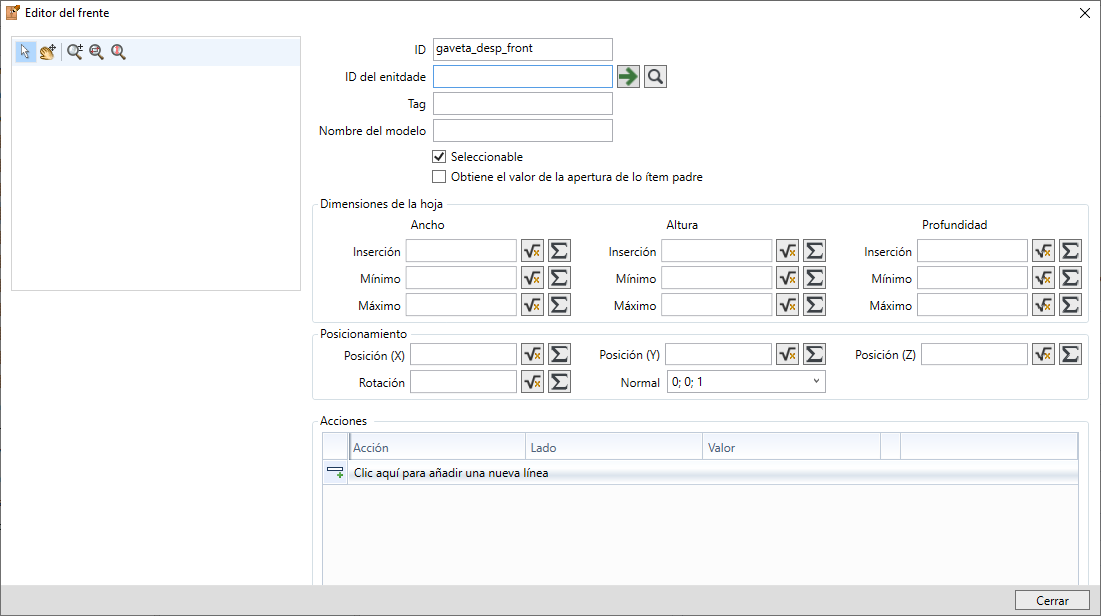
Task: Open formula editor for Posición (Y)
Action: click(788, 354)
